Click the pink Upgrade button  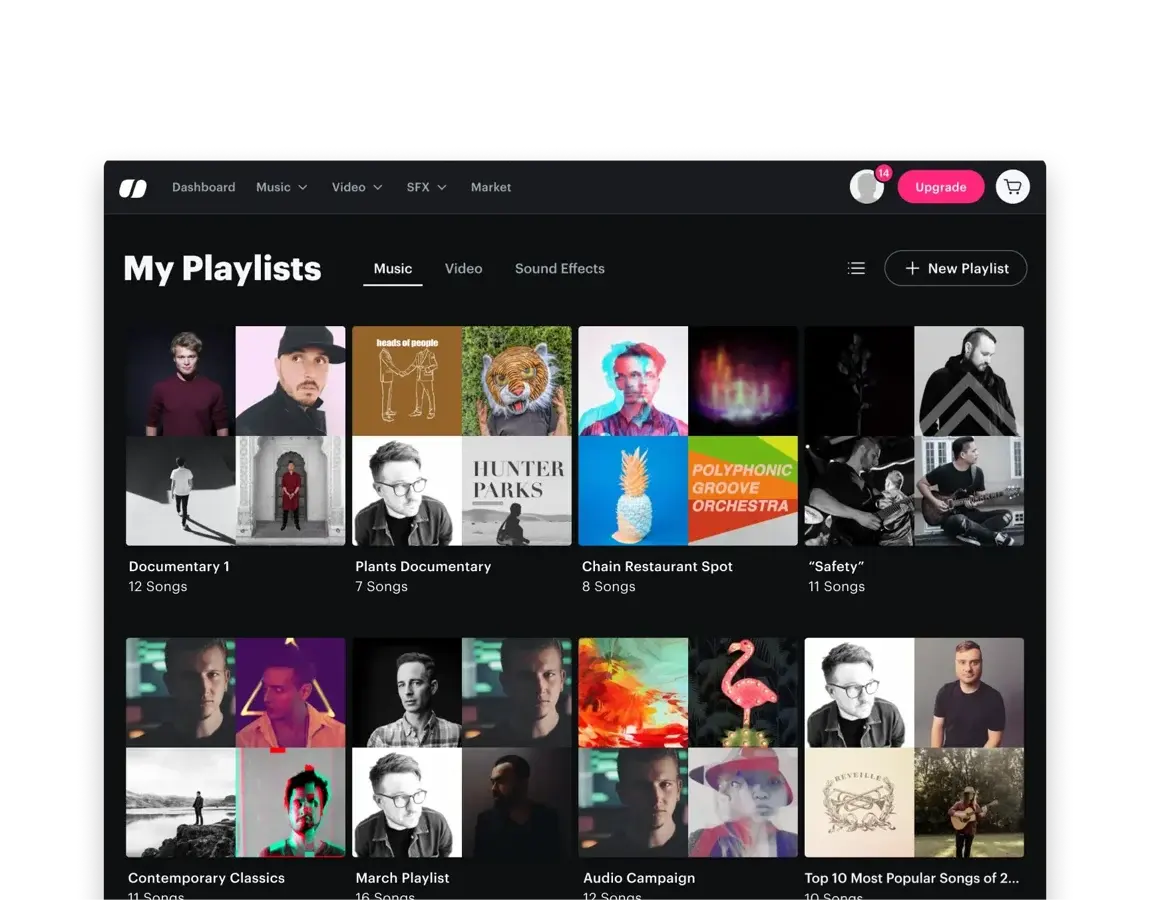pyautogui.click(x=941, y=187)
